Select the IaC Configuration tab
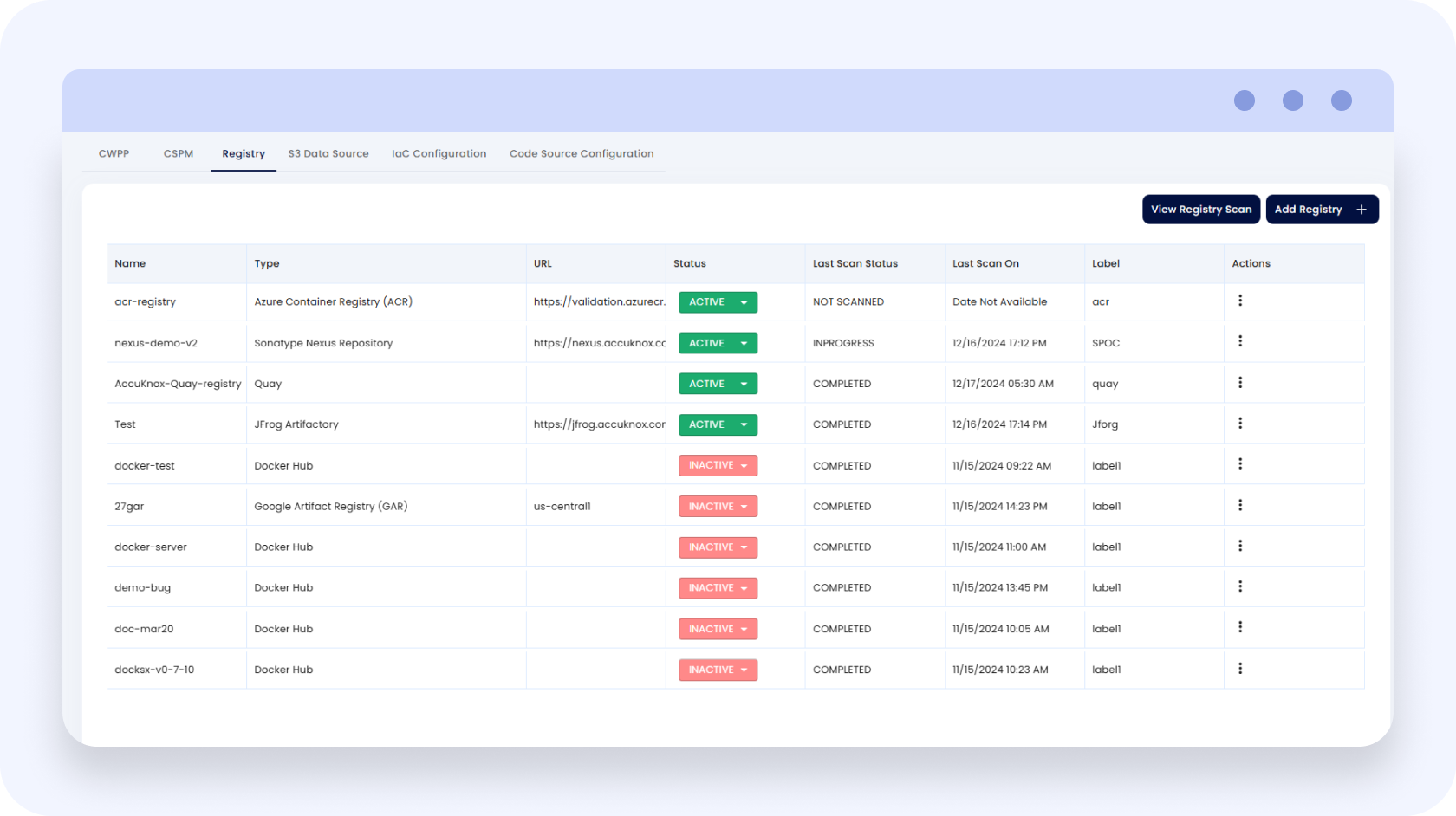This screenshot has height=816, width=1456. click(439, 154)
